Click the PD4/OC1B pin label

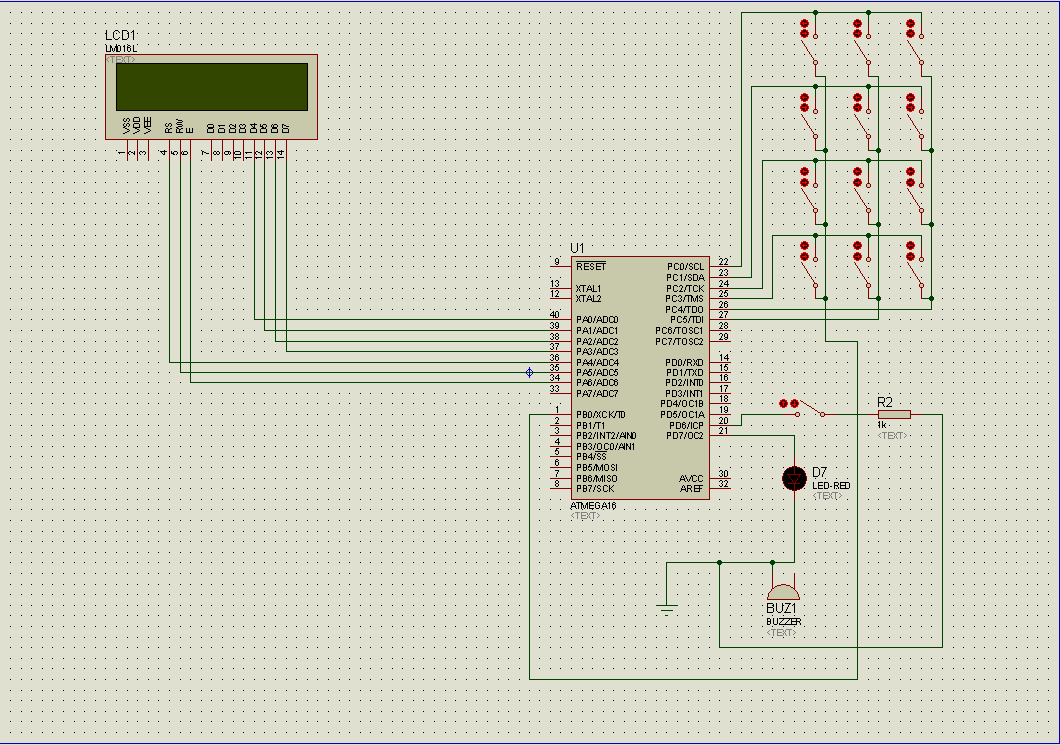point(682,404)
